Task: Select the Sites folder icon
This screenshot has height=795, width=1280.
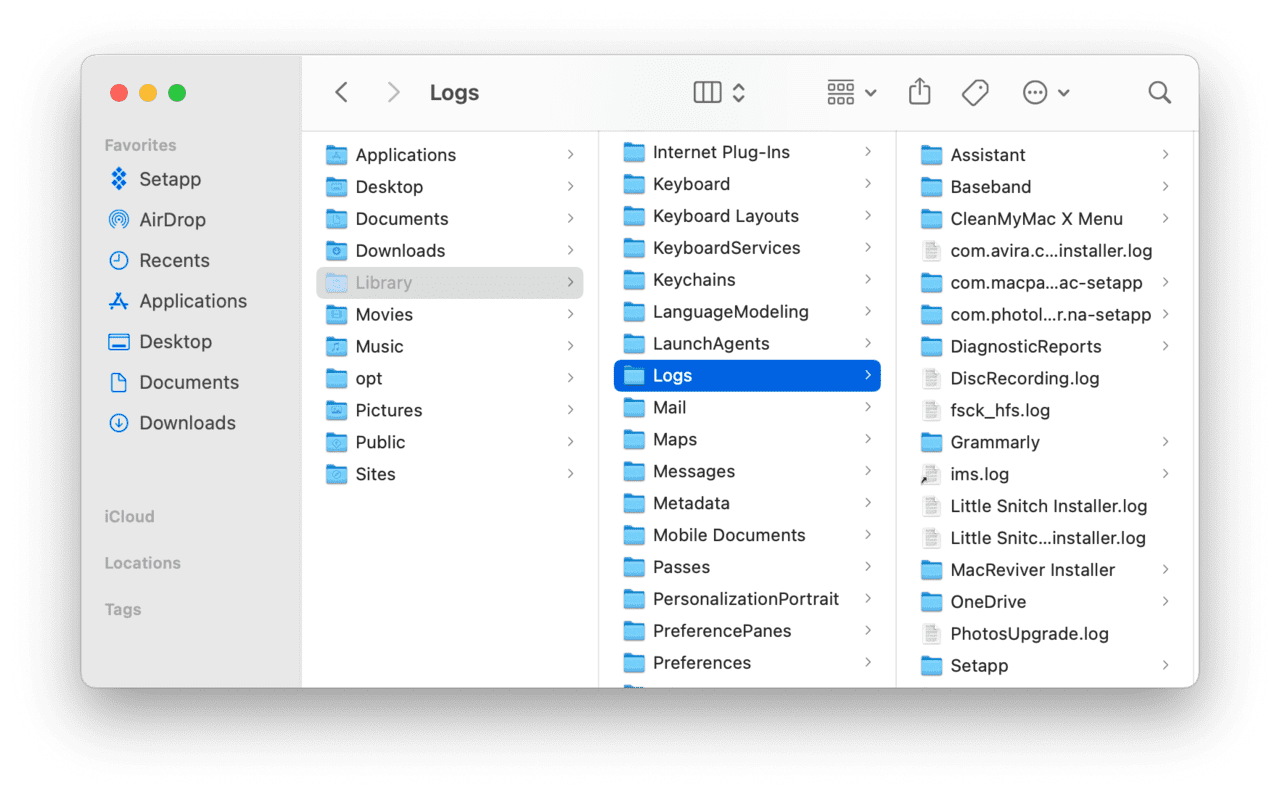Action: point(337,475)
